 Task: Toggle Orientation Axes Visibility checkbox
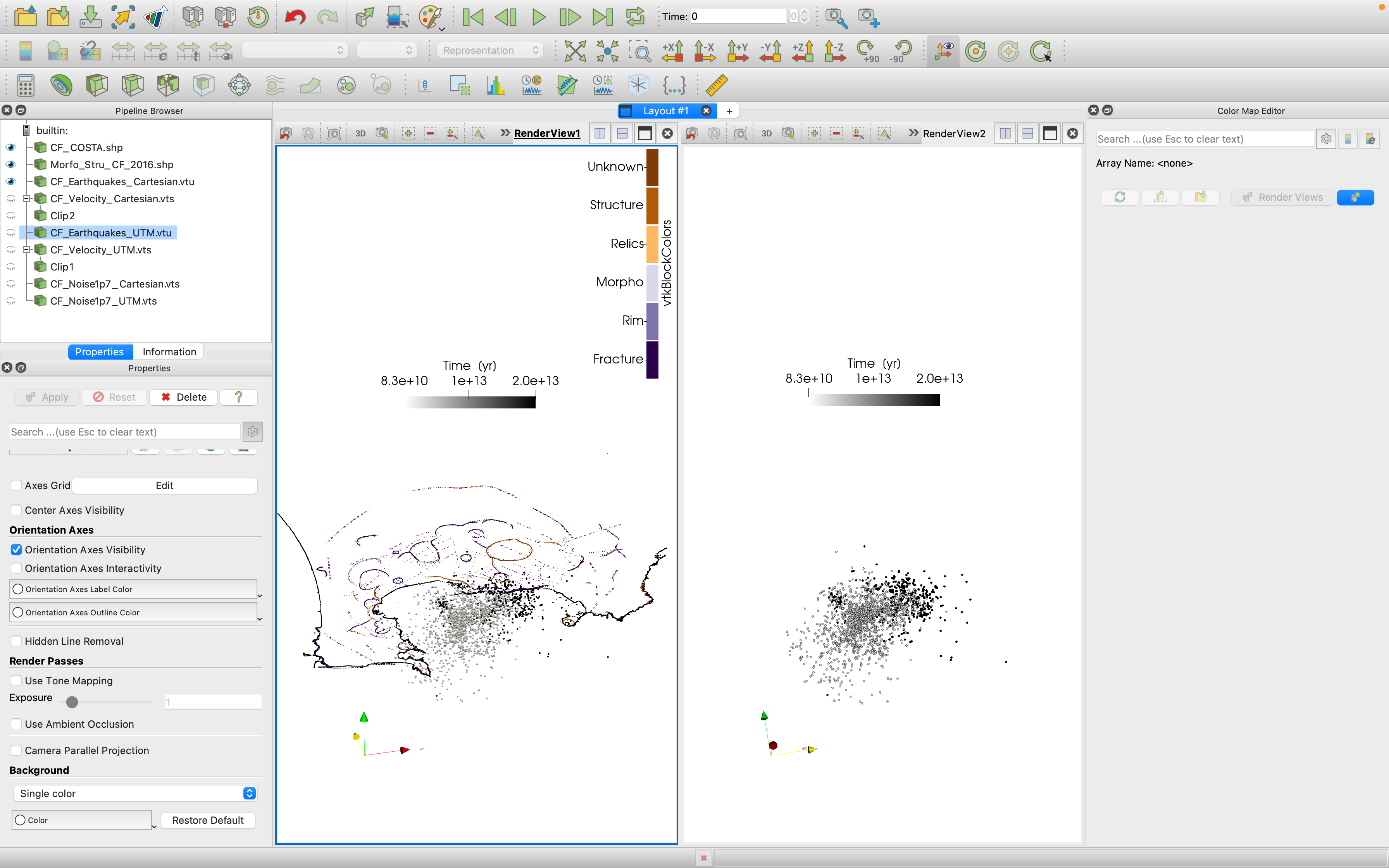(x=16, y=549)
